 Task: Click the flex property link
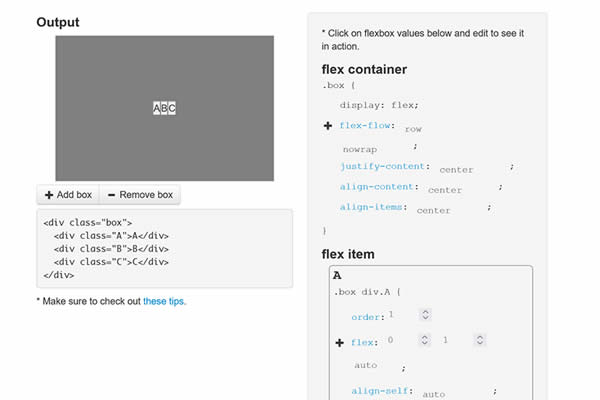(362, 343)
